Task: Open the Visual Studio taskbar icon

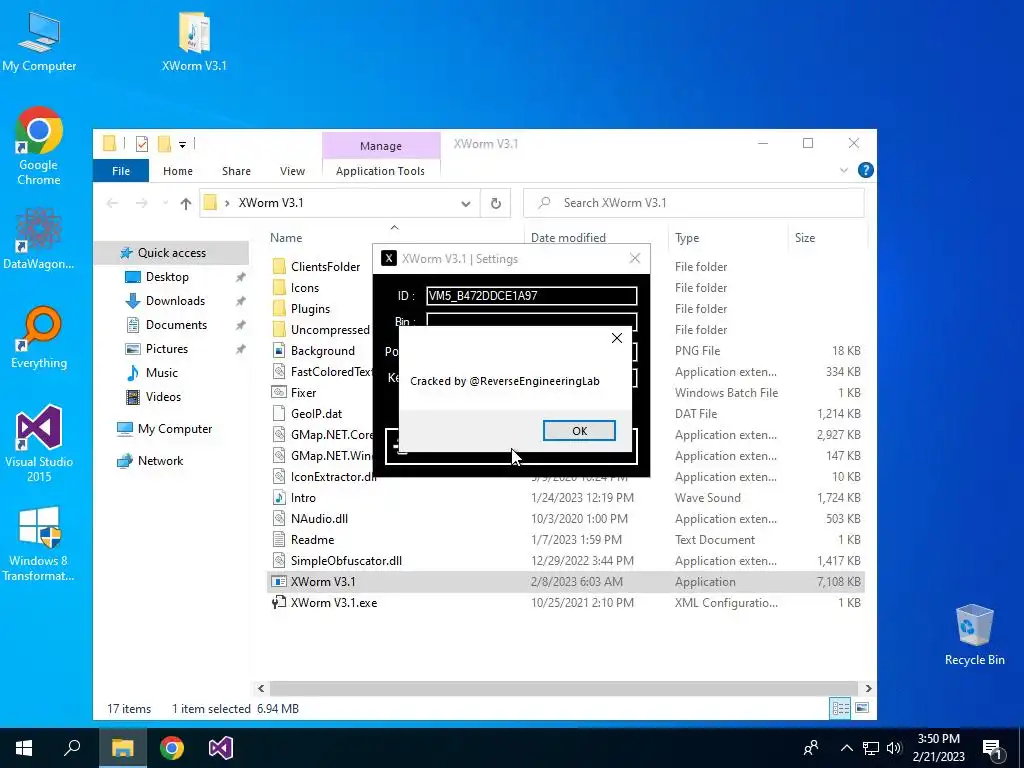Action: pyautogui.click(x=221, y=748)
